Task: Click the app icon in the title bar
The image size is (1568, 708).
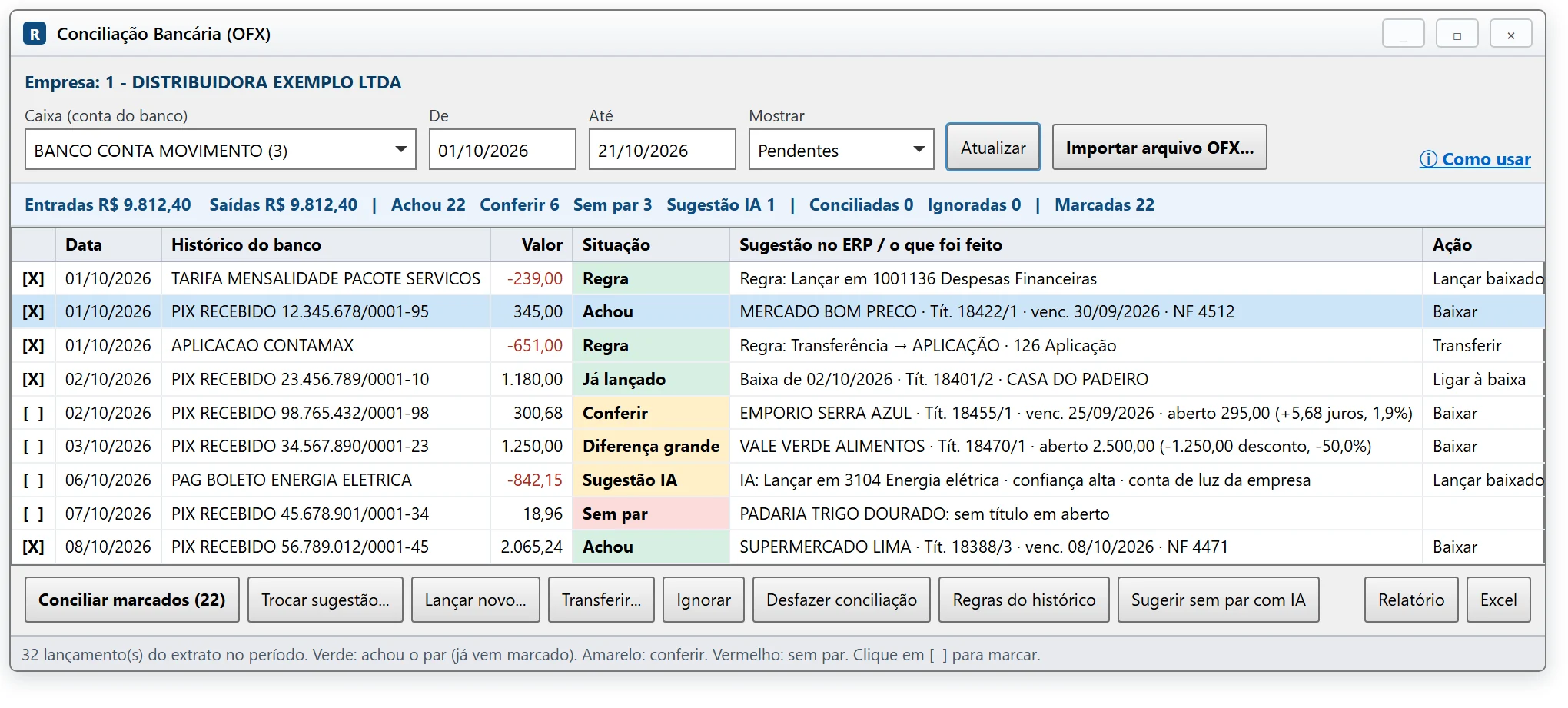Action: pyautogui.click(x=35, y=34)
